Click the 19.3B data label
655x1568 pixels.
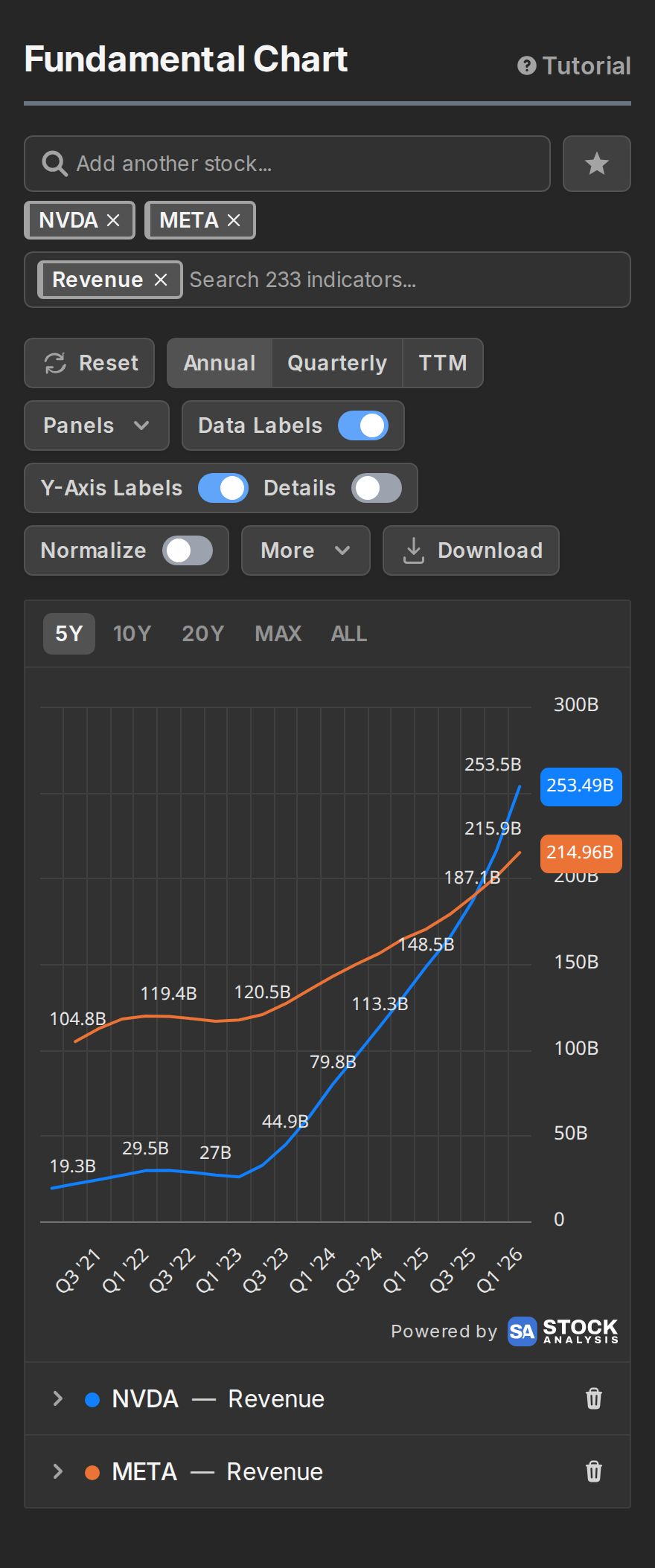click(x=72, y=1166)
